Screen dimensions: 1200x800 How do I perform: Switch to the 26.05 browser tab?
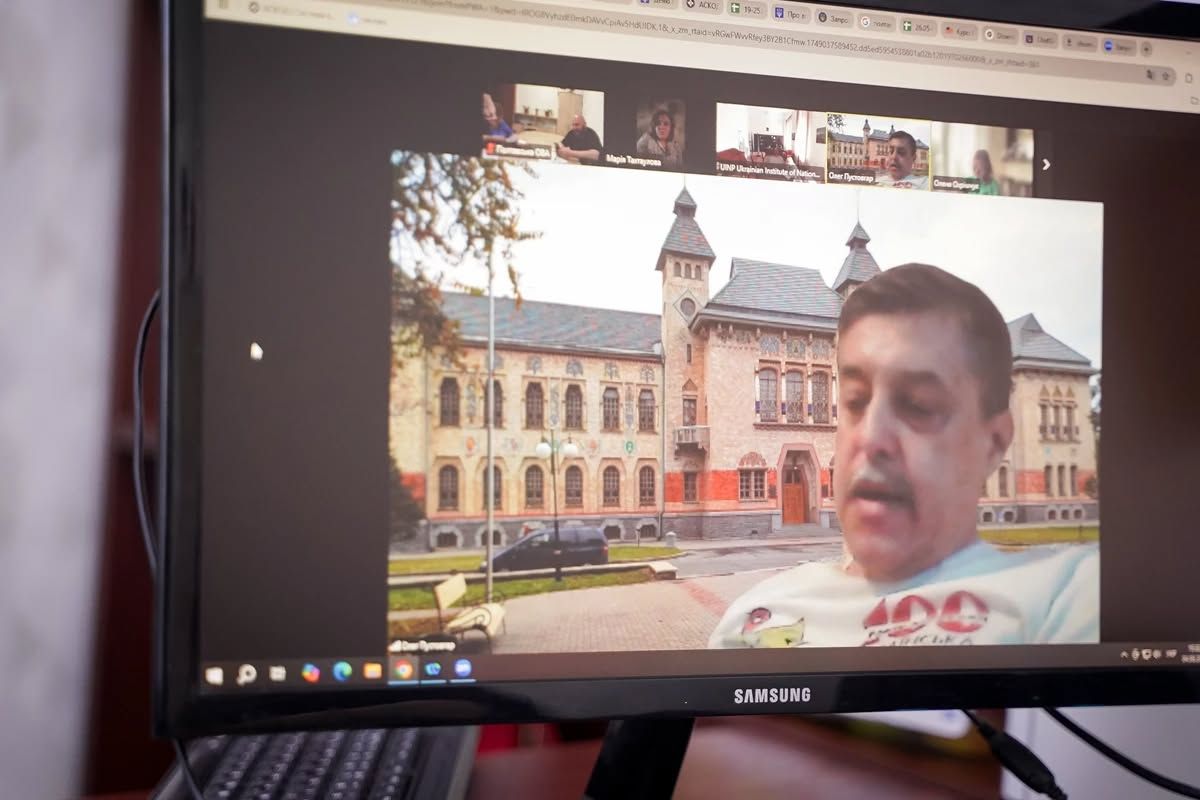pyautogui.click(x=918, y=26)
